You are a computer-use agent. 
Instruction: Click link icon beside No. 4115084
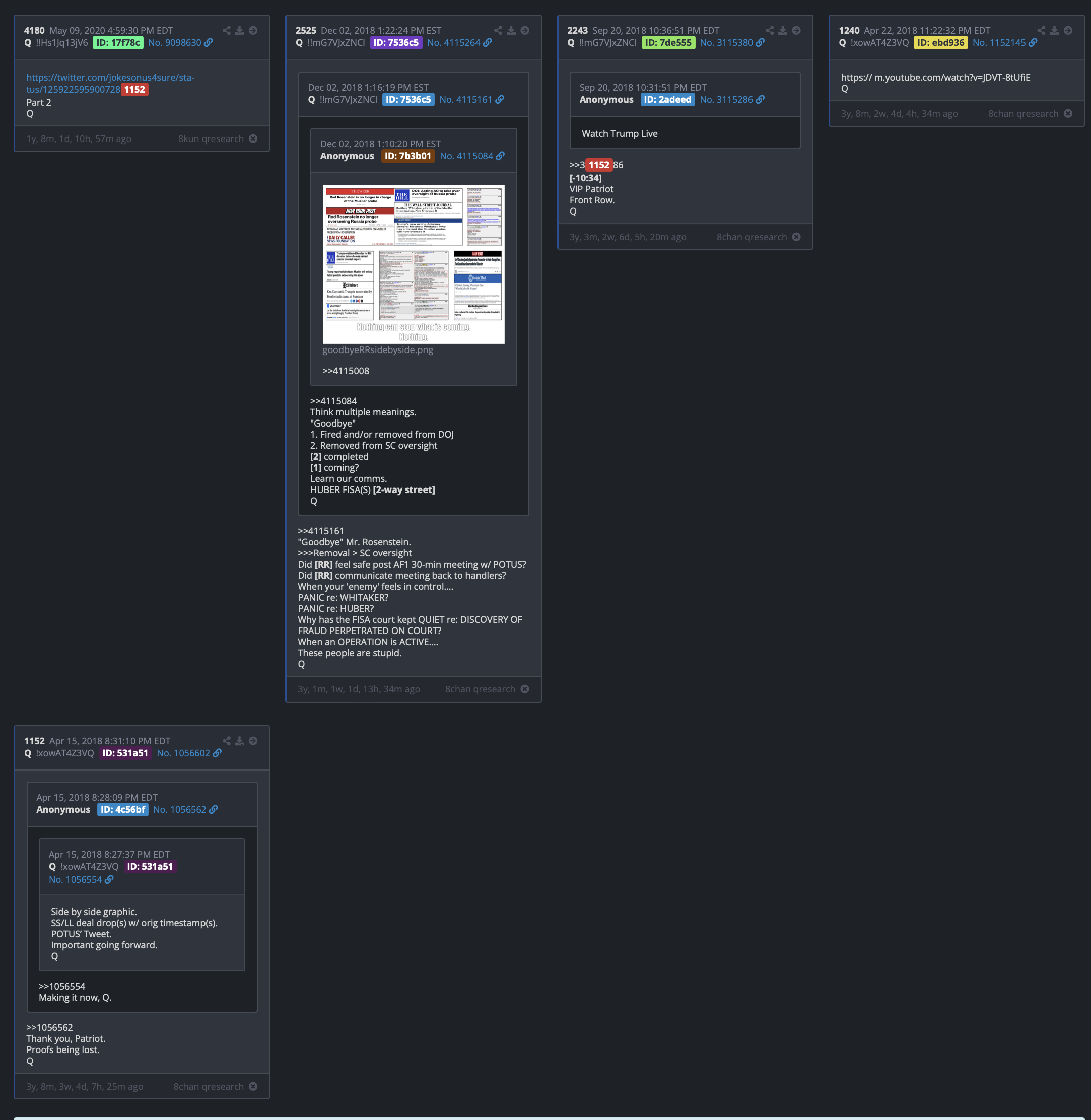(x=500, y=156)
